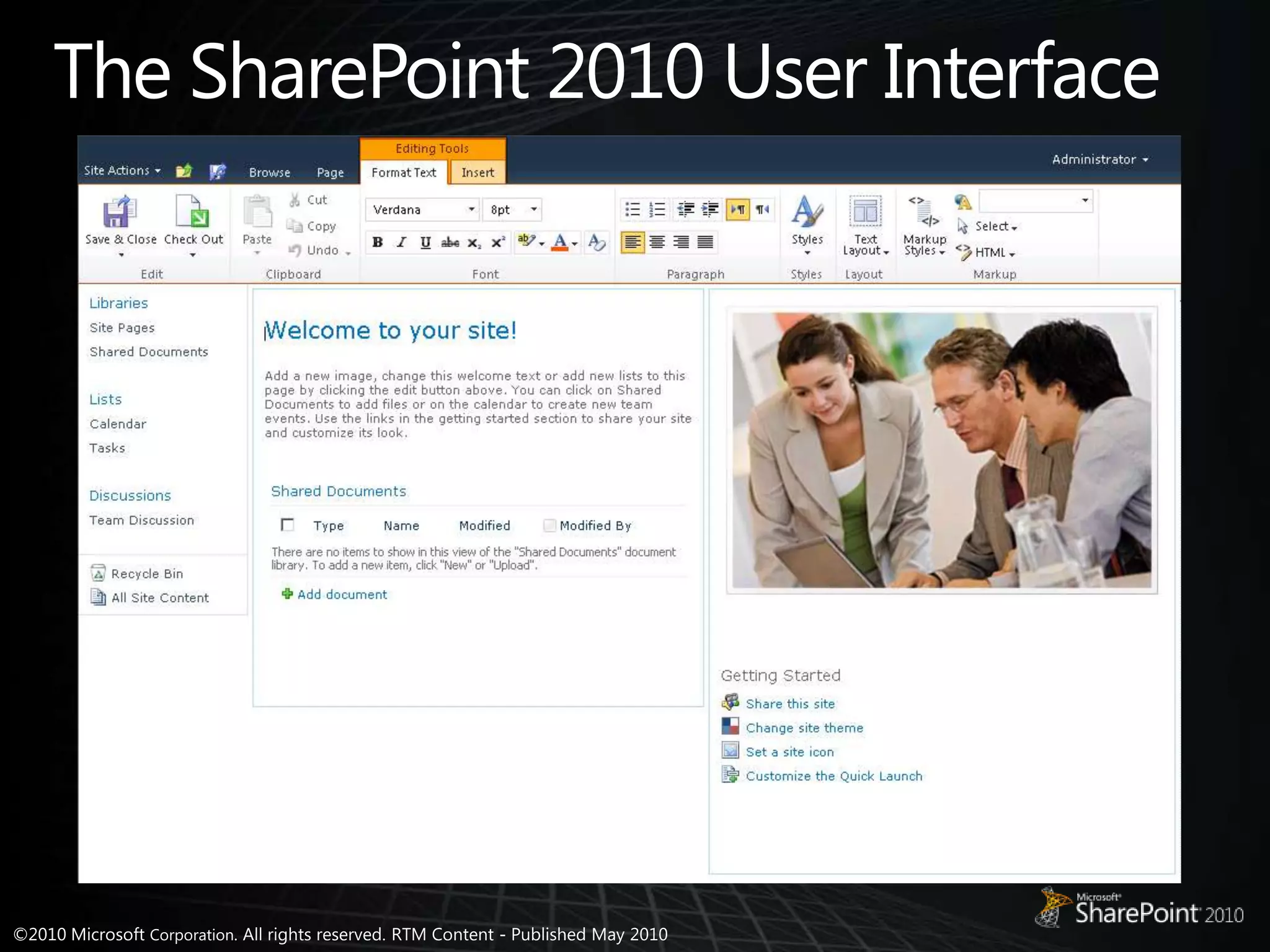Click Customize the Quick Launch

(x=834, y=776)
